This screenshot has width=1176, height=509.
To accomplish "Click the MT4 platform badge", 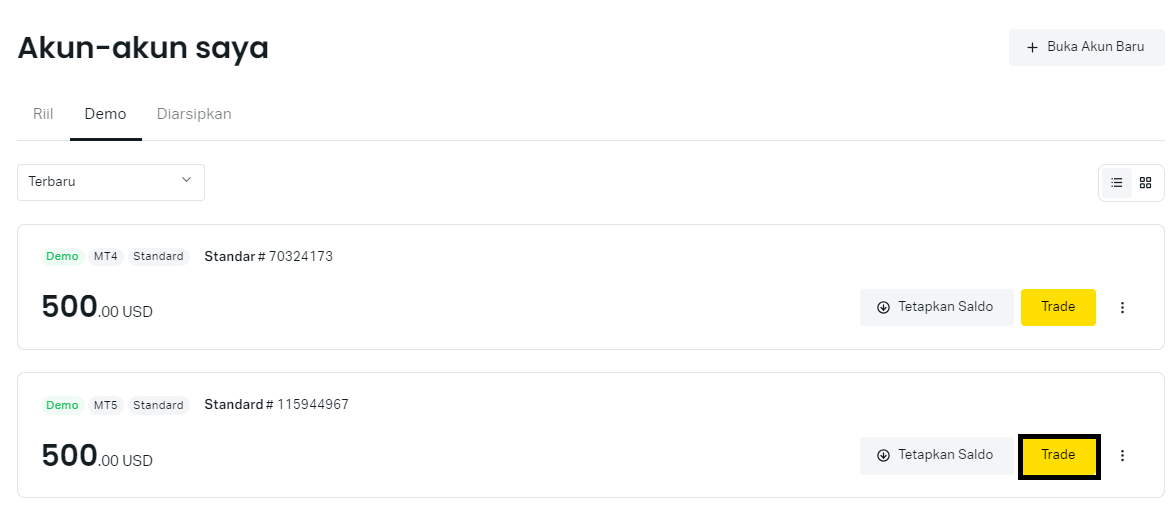I will tap(106, 257).
